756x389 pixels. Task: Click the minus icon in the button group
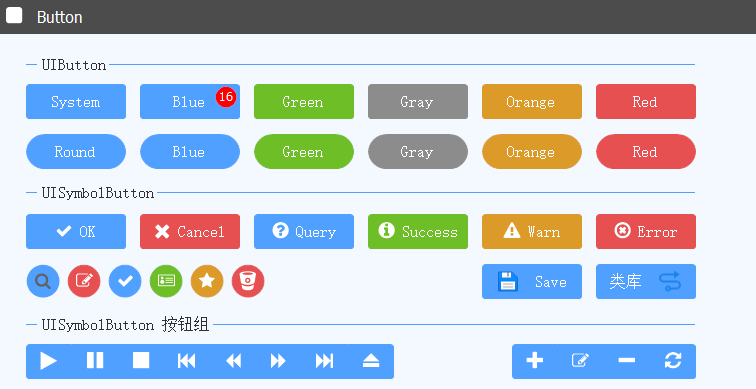[627, 361]
